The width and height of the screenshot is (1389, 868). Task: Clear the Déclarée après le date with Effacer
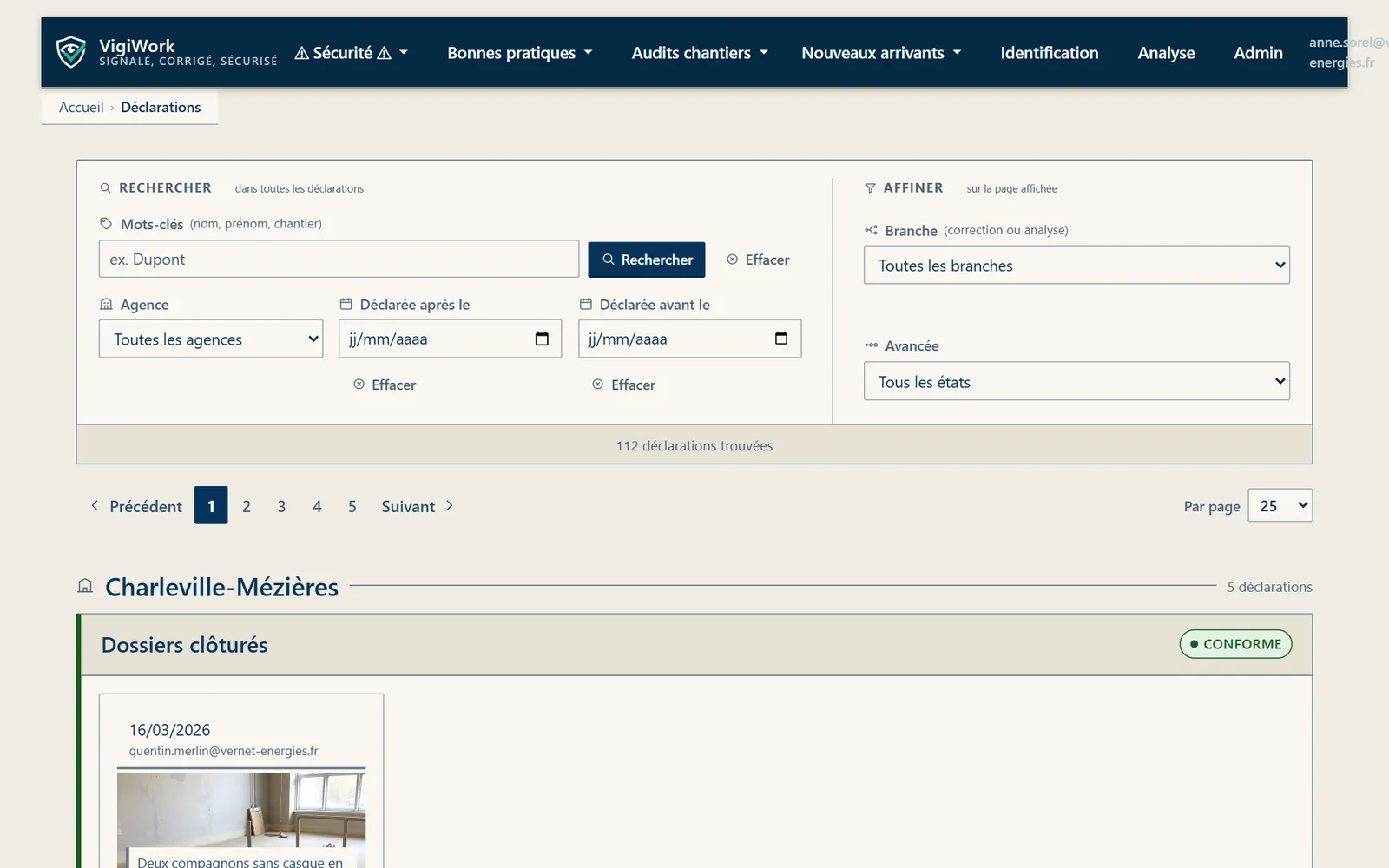pos(385,385)
